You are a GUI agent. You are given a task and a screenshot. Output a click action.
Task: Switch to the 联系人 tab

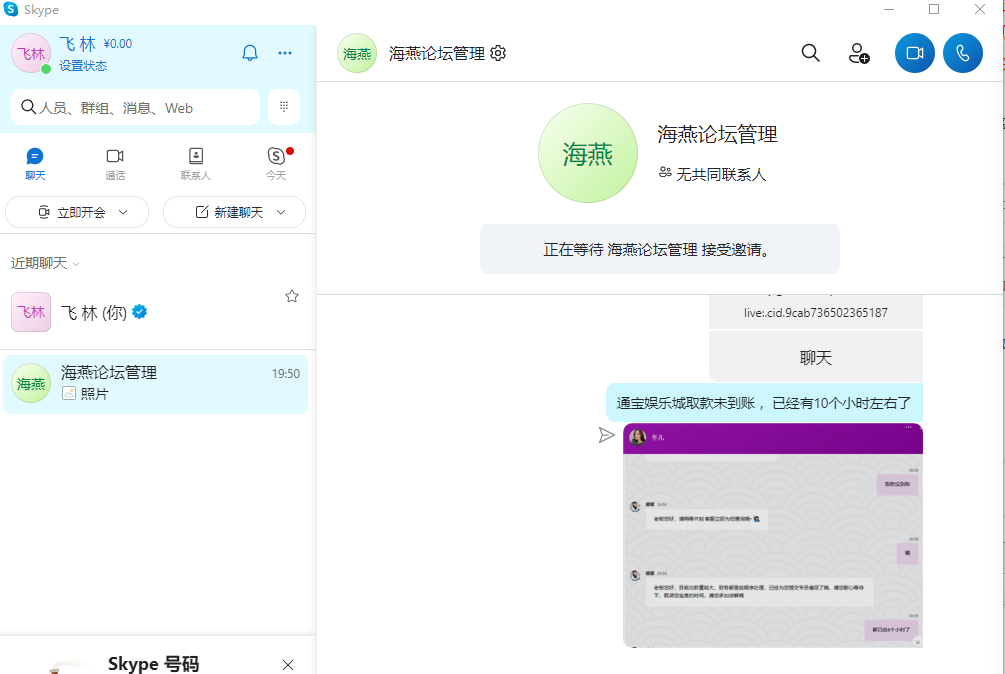click(x=195, y=164)
